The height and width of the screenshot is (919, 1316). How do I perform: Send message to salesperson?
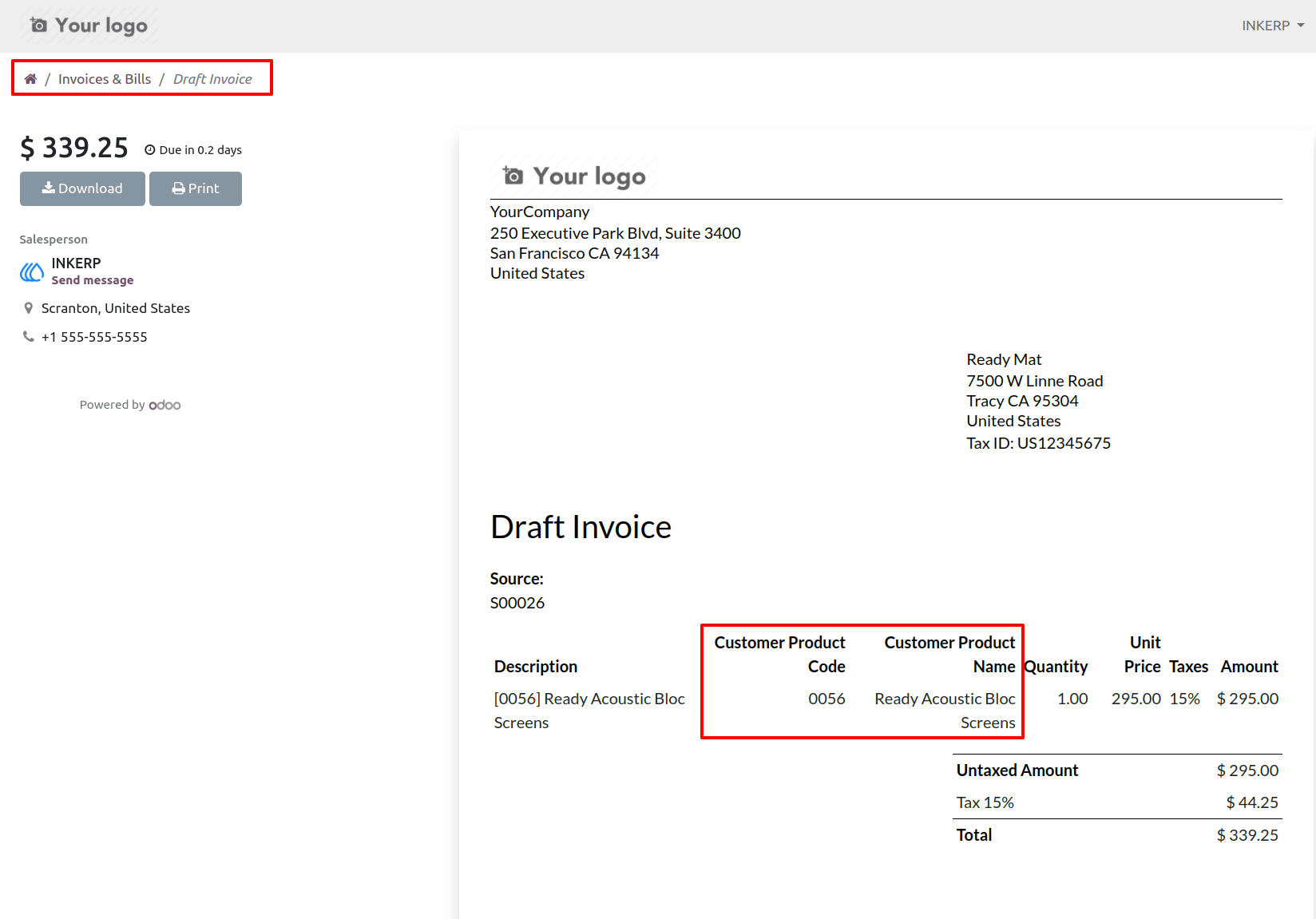pyautogui.click(x=93, y=280)
